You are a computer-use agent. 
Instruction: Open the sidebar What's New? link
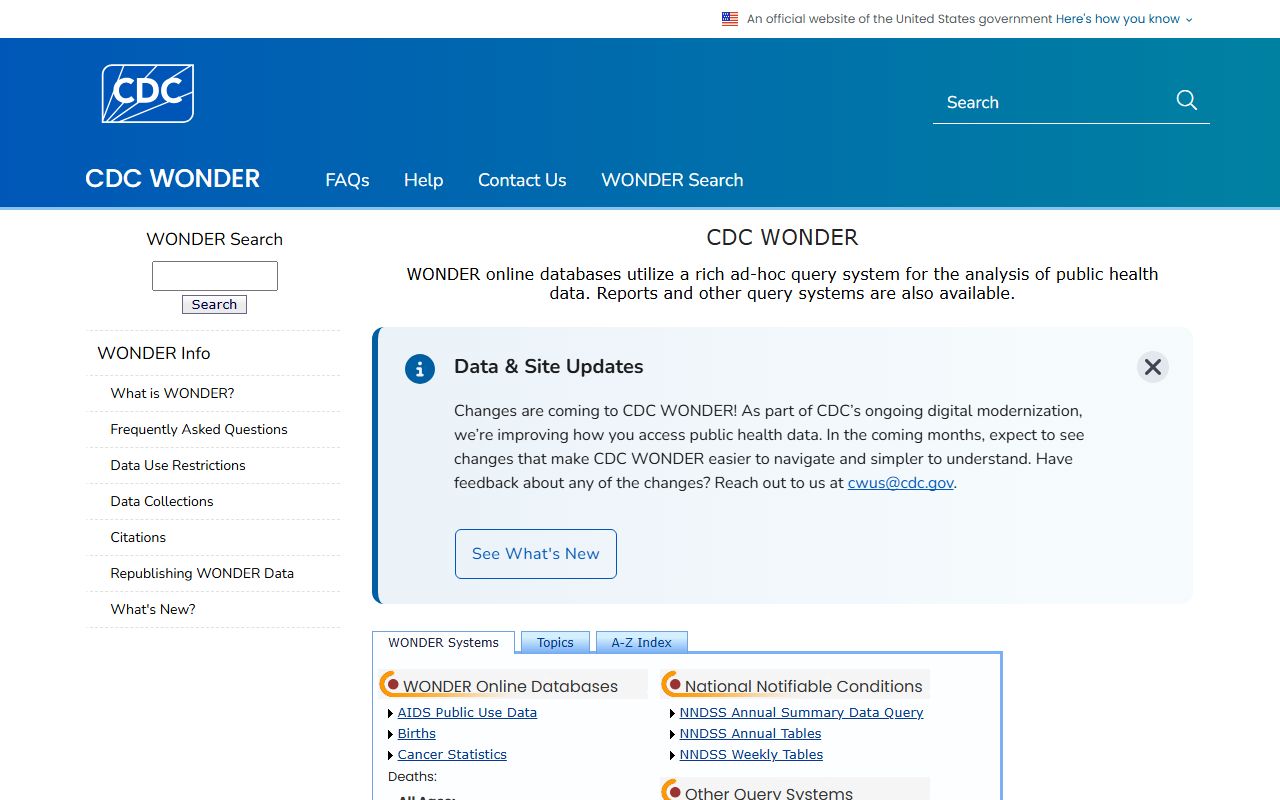click(153, 609)
